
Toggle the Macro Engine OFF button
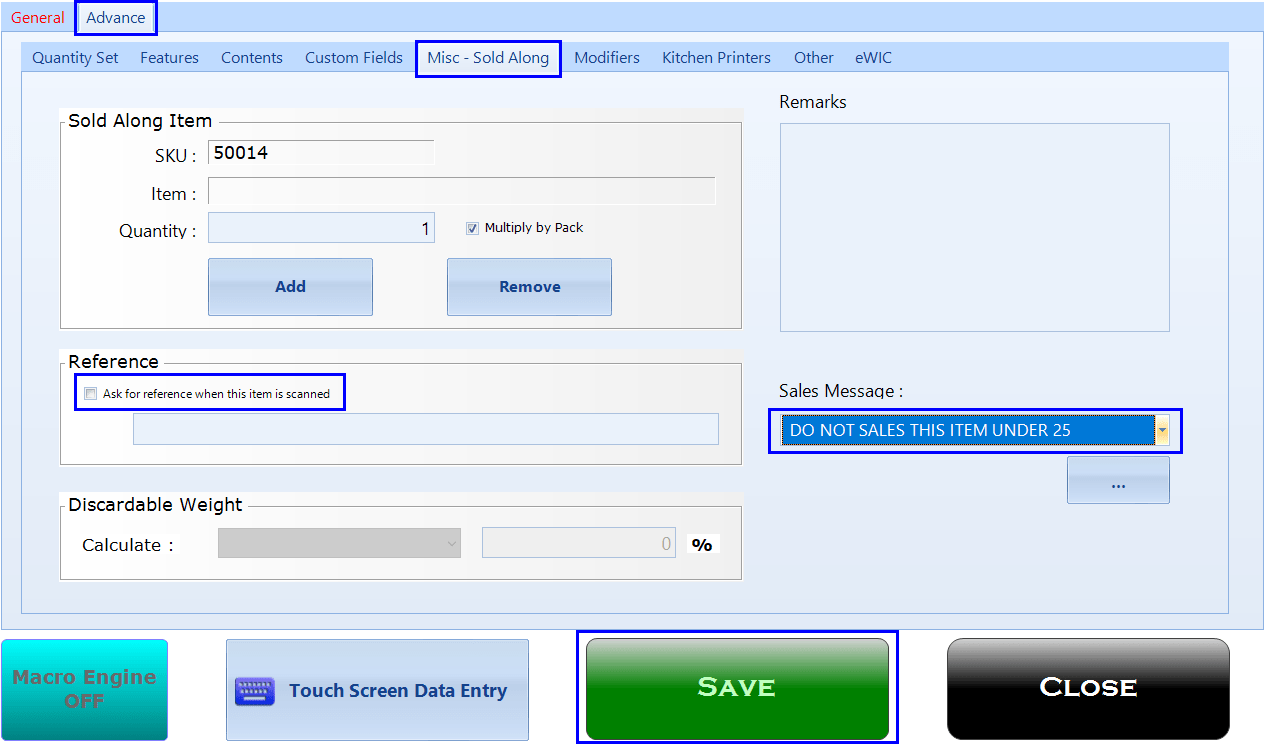click(x=84, y=690)
